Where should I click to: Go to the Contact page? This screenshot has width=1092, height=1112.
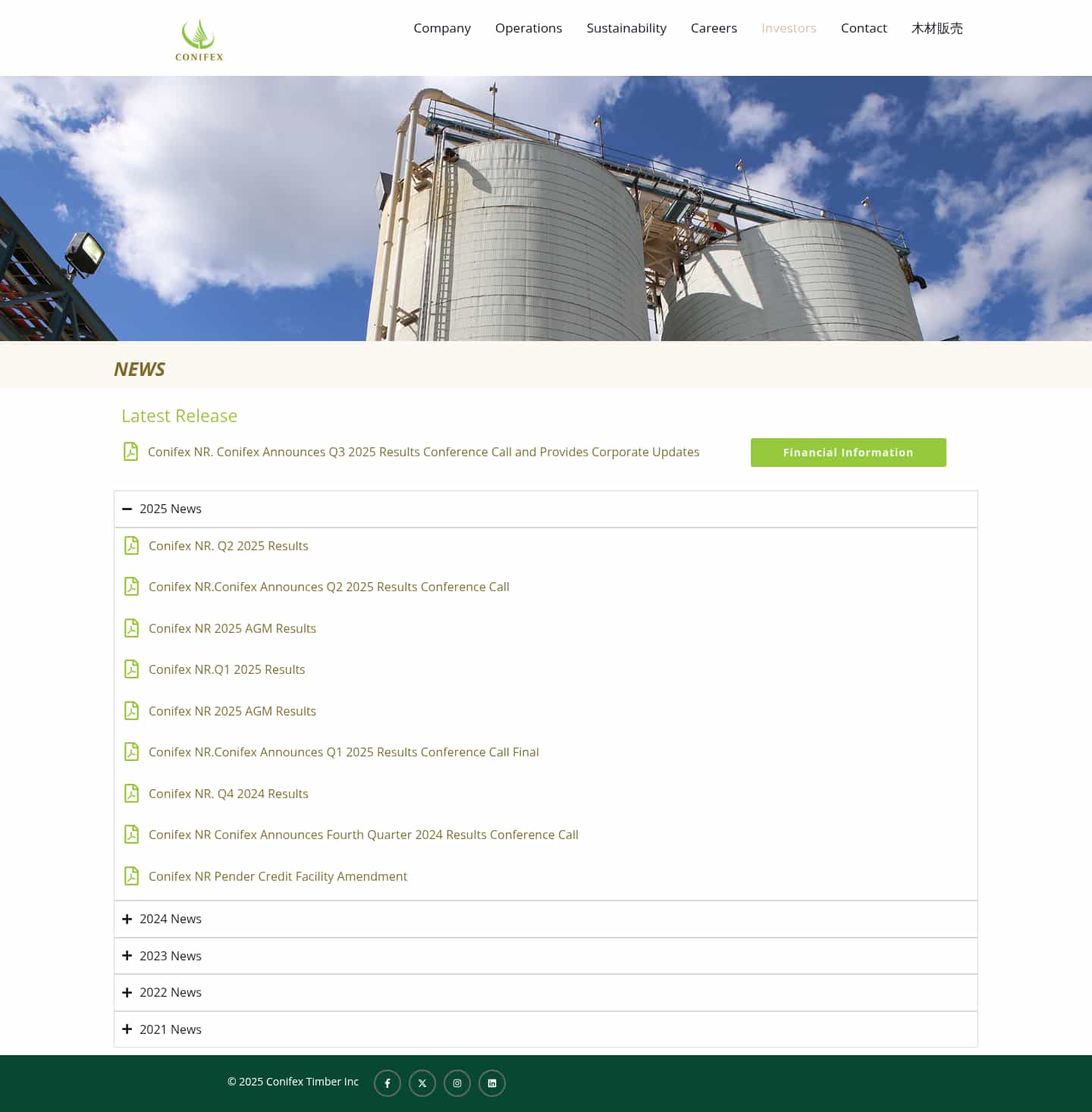(x=864, y=28)
